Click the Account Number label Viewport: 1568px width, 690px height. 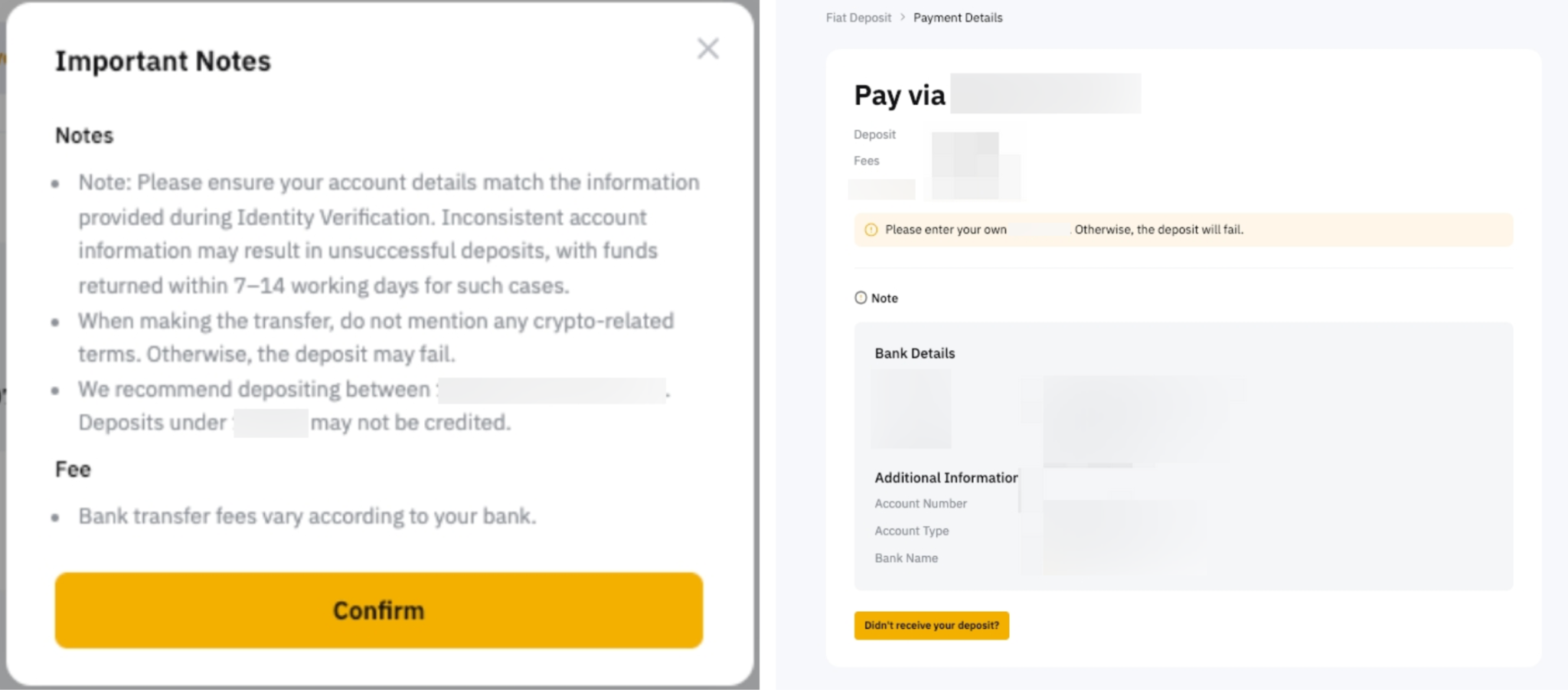[920, 504]
